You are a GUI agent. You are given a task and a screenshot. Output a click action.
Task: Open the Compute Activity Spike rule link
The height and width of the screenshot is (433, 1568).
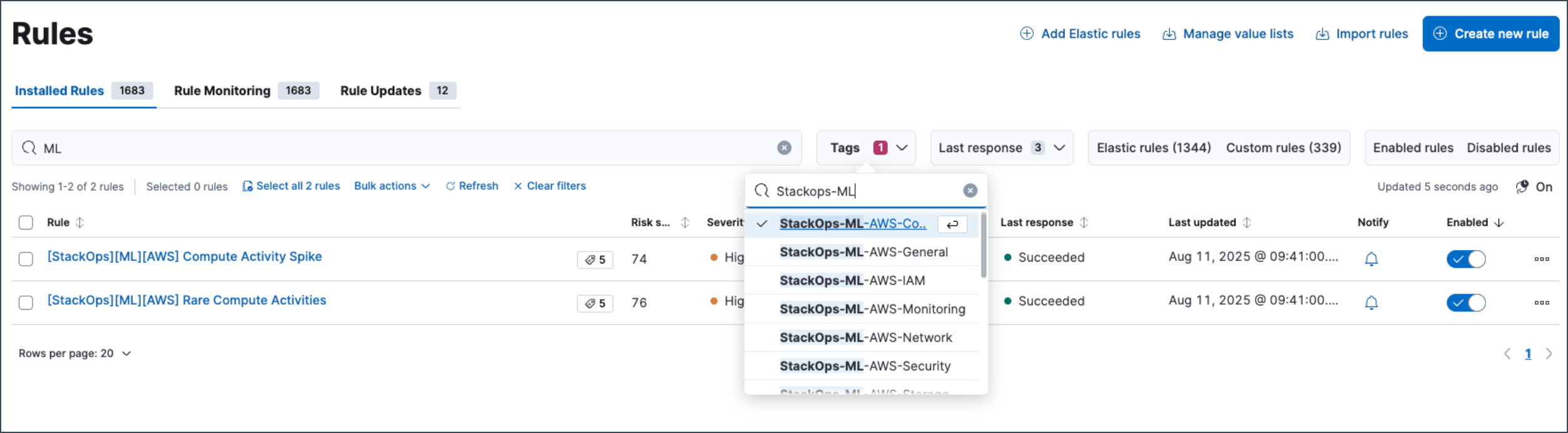tap(185, 257)
